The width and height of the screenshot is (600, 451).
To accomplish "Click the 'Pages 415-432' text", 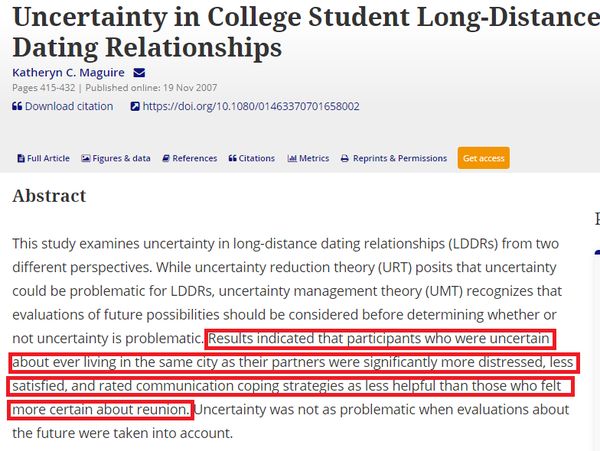I will (x=38, y=89).
